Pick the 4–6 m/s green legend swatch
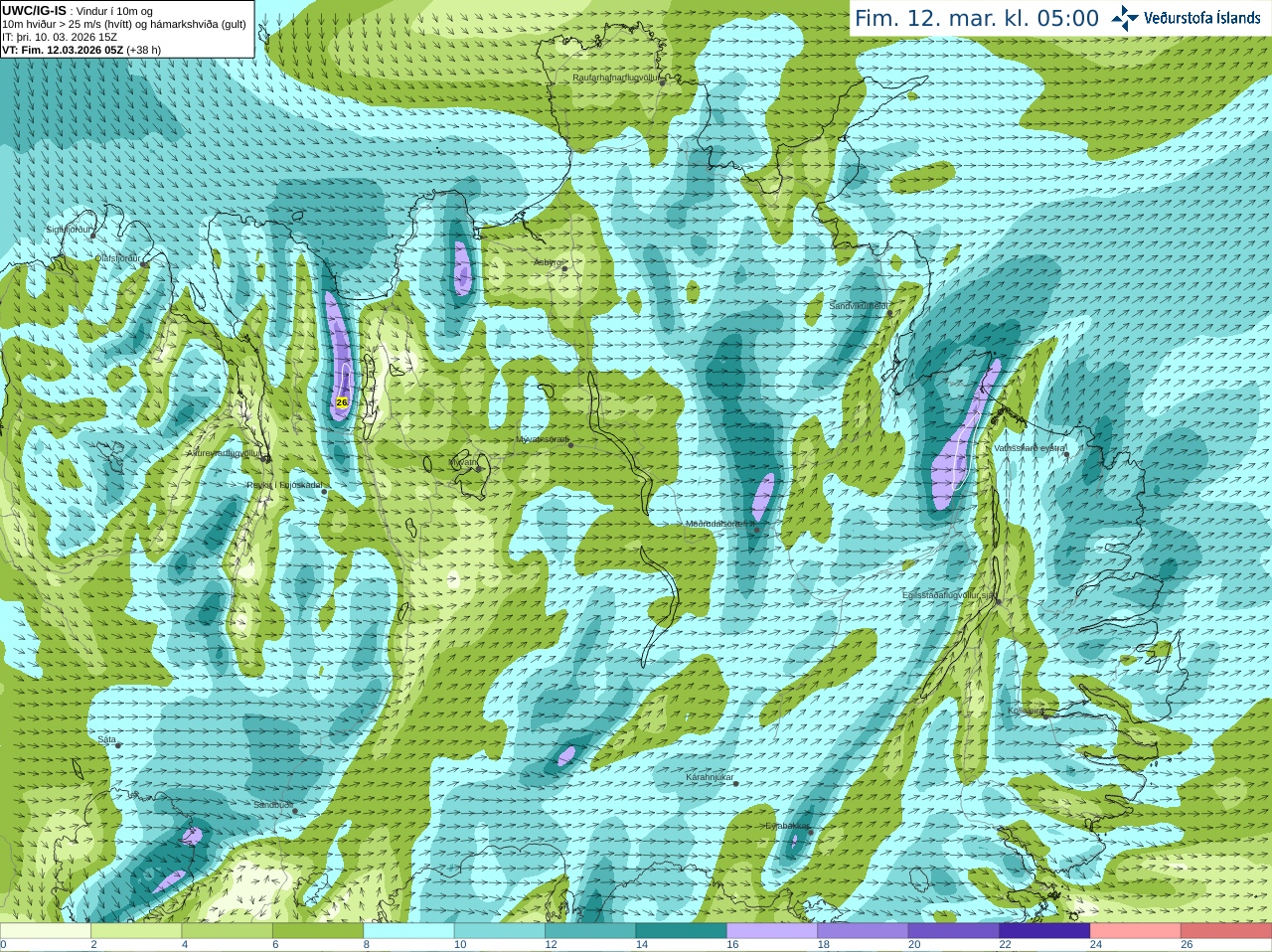 tap(227, 931)
